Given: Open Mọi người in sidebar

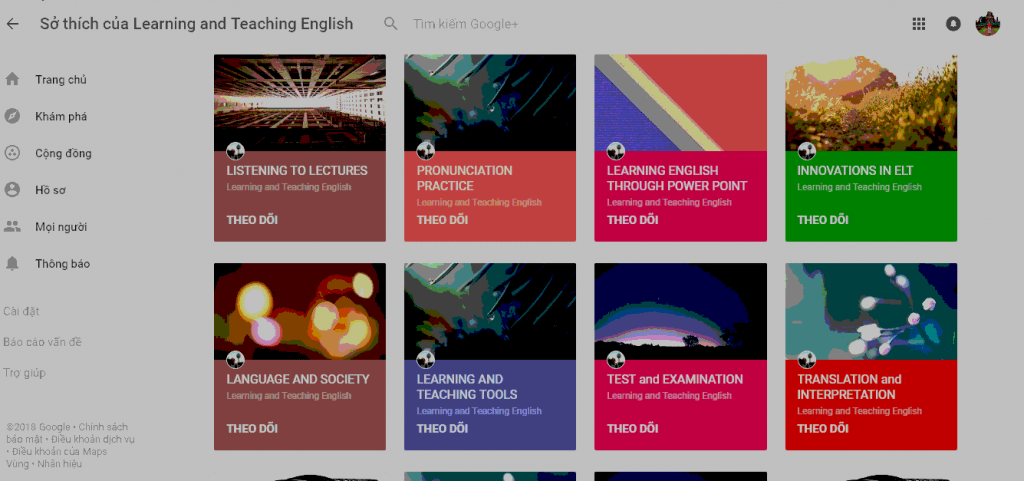Looking at the screenshot, I should pos(60,227).
